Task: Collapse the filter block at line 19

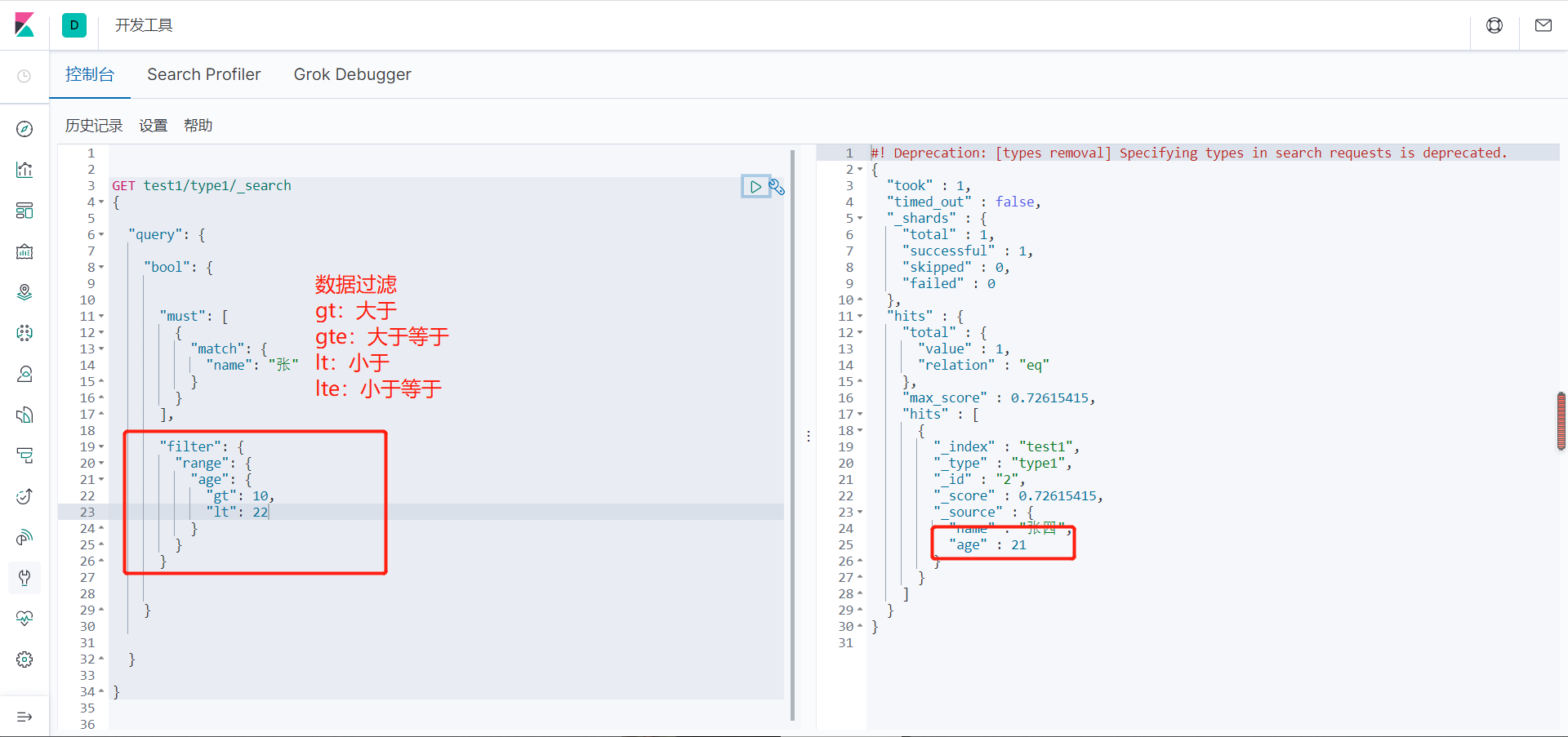Action: click(x=101, y=447)
